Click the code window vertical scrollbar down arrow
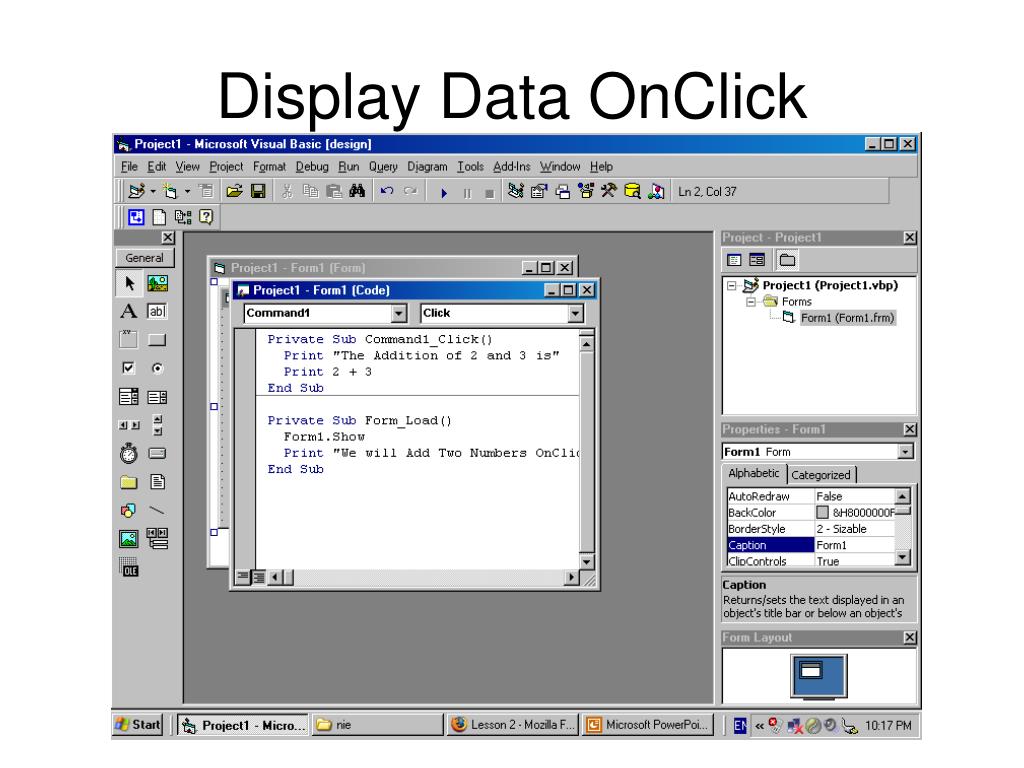 pos(586,562)
